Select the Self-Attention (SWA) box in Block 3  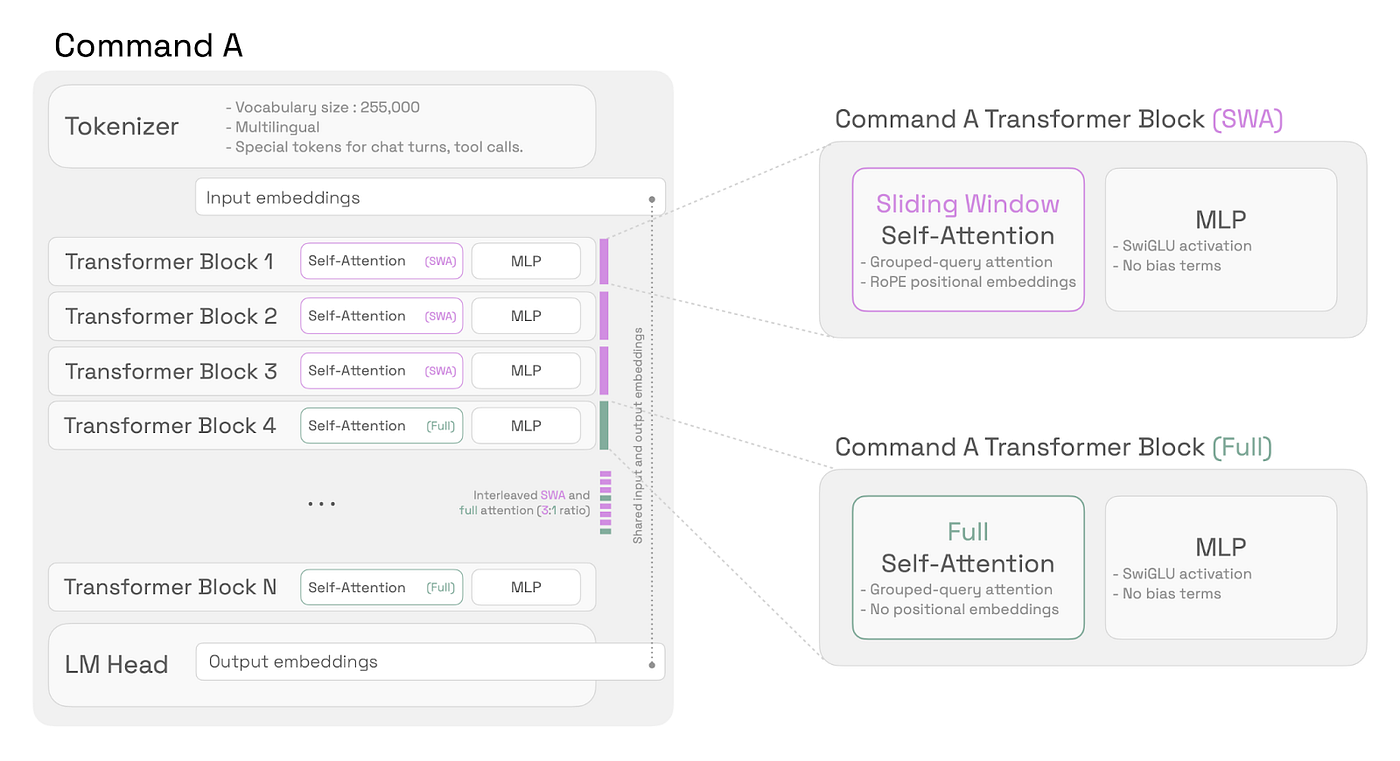tap(381, 371)
